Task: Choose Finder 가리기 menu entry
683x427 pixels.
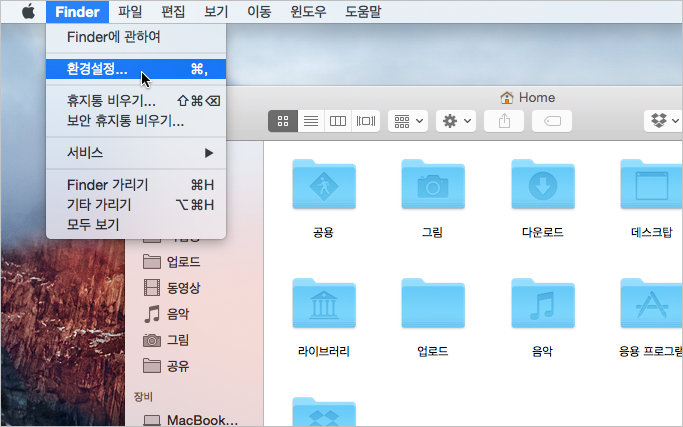Action: (x=136, y=185)
